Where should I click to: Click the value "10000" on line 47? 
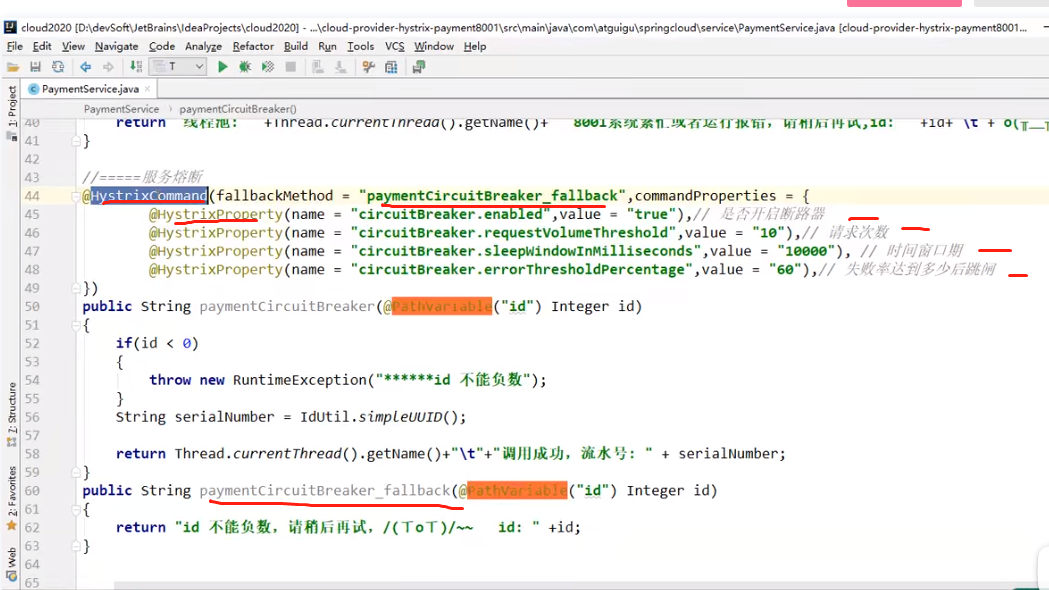806,252
